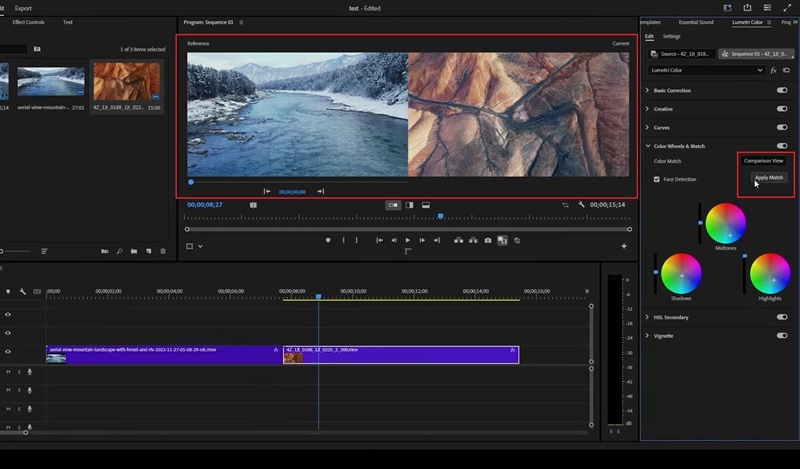
Task: Open the timeline wrench display settings
Action: pyautogui.click(x=23, y=292)
